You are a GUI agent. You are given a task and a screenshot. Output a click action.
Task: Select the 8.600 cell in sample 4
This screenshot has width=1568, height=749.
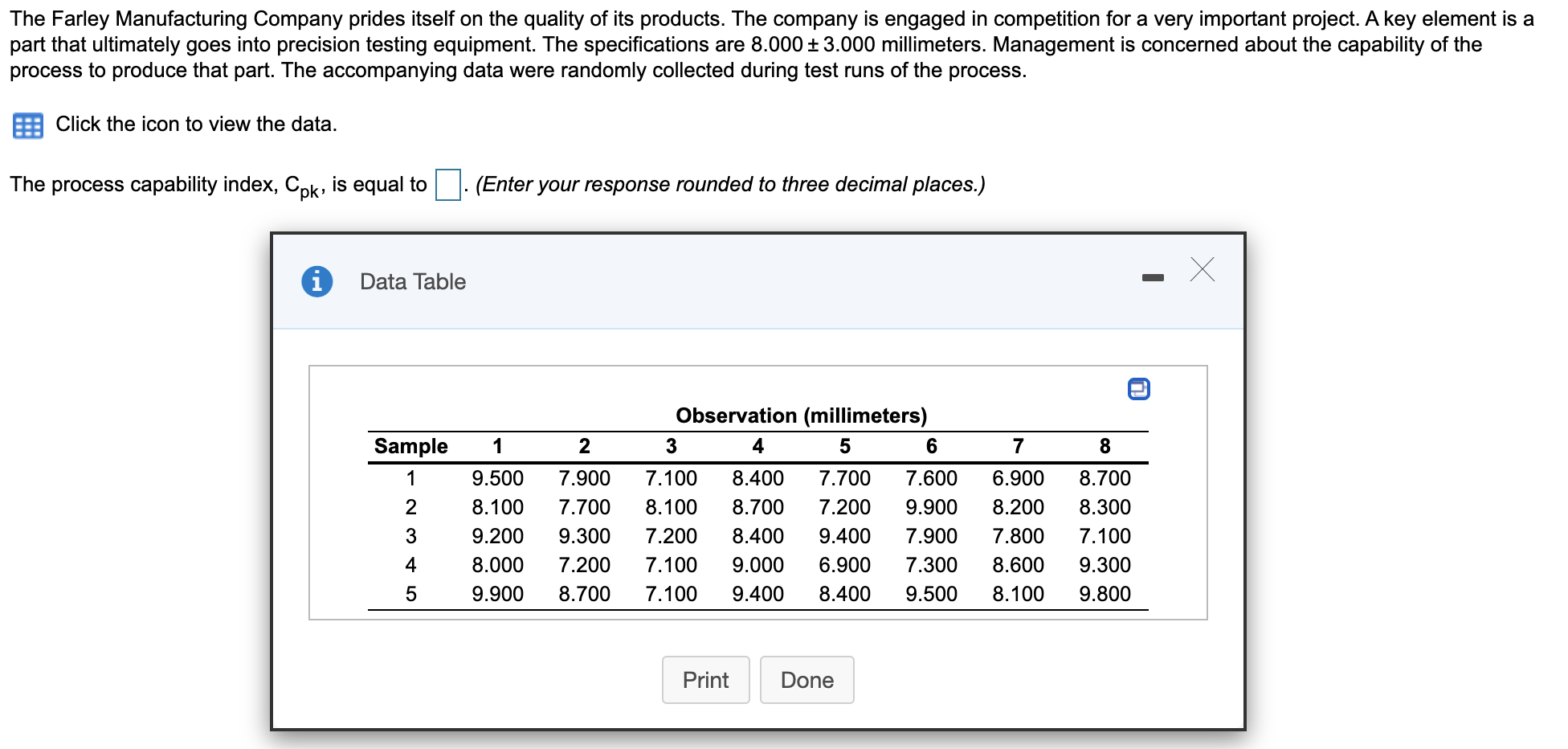click(1018, 565)
